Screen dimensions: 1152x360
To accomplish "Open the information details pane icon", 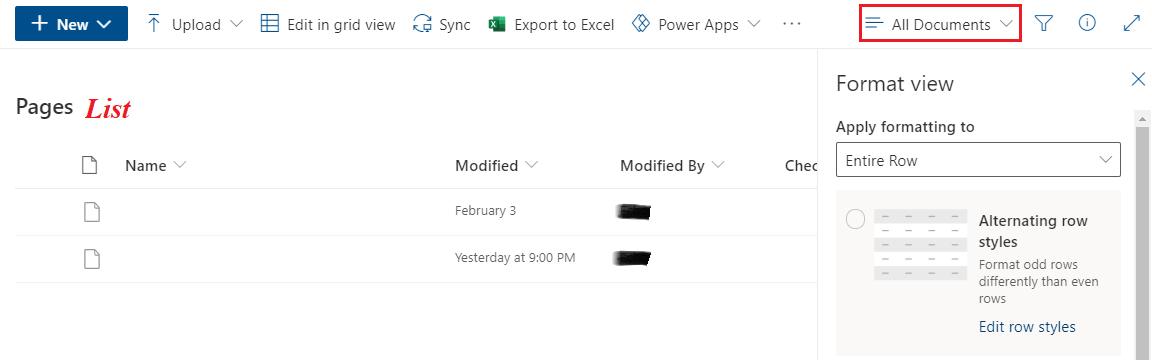I will (1087, 24).
